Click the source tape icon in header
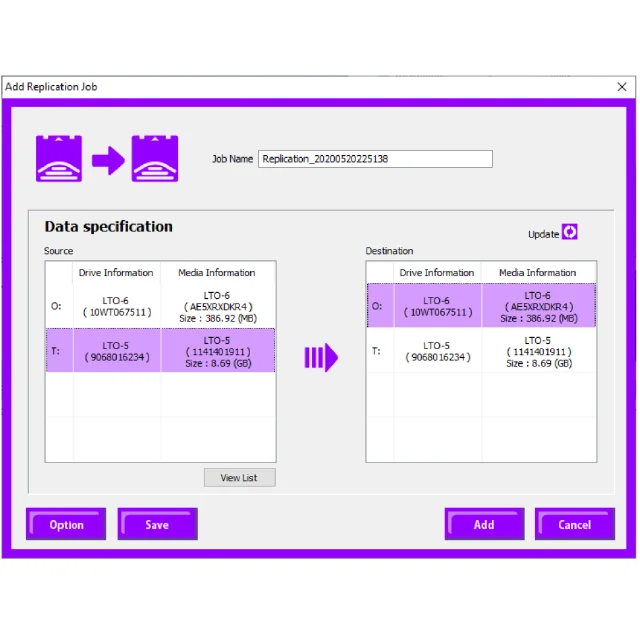The width and height of the screenshot is (640, 640). [59, 159]
